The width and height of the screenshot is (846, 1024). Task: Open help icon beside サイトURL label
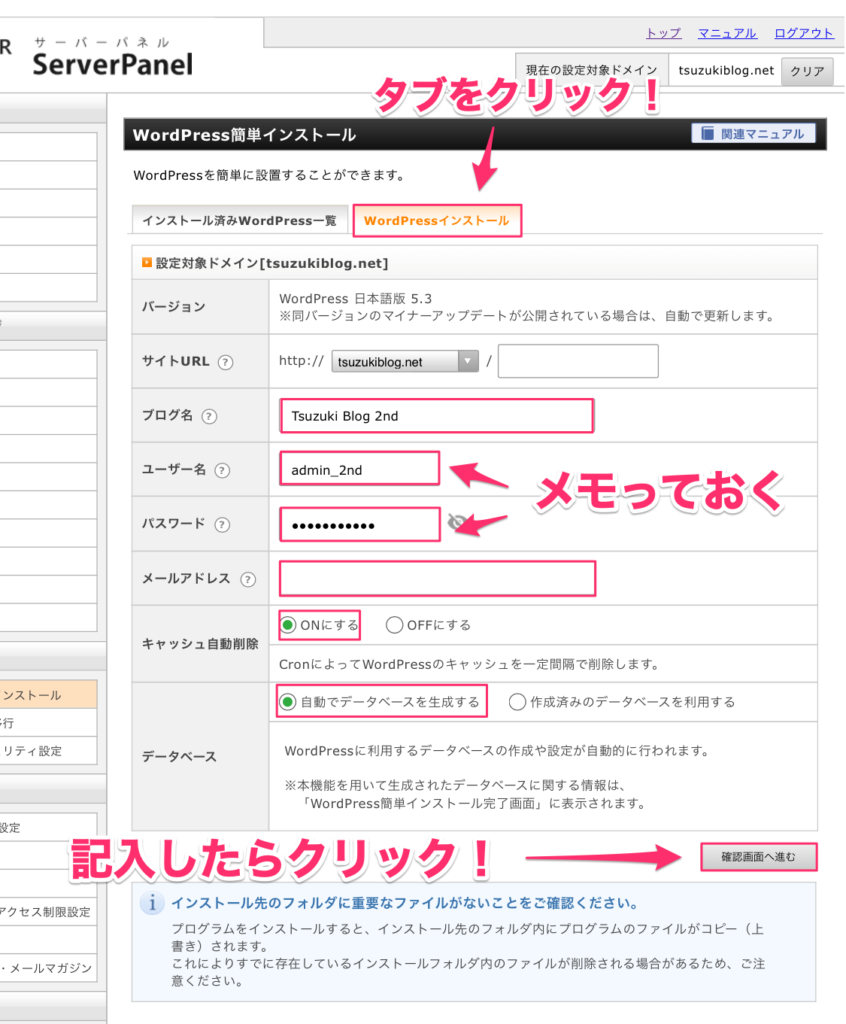(225, 362)
